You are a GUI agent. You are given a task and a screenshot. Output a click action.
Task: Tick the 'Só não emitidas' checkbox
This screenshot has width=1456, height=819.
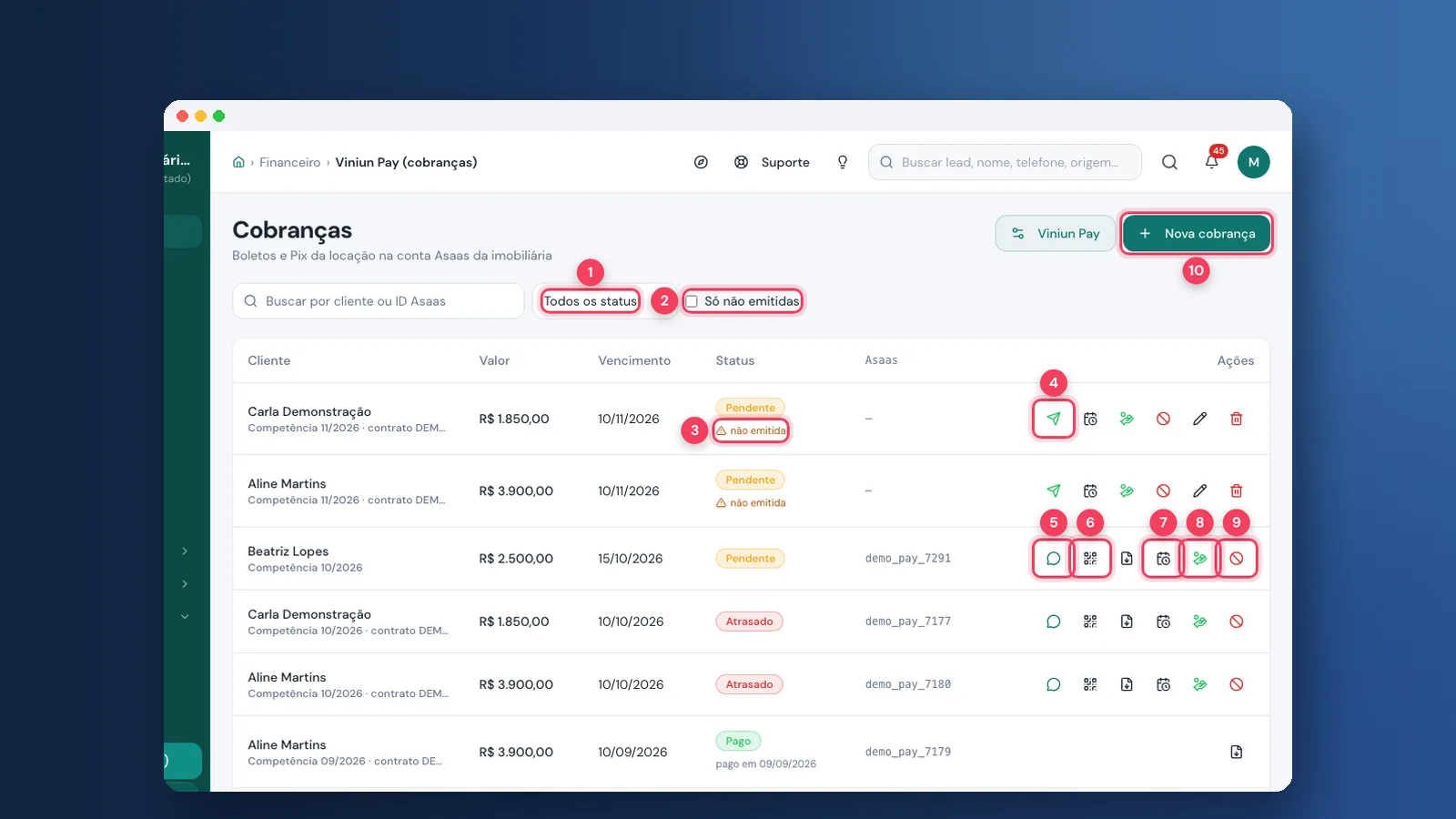(x=692, y=301)
